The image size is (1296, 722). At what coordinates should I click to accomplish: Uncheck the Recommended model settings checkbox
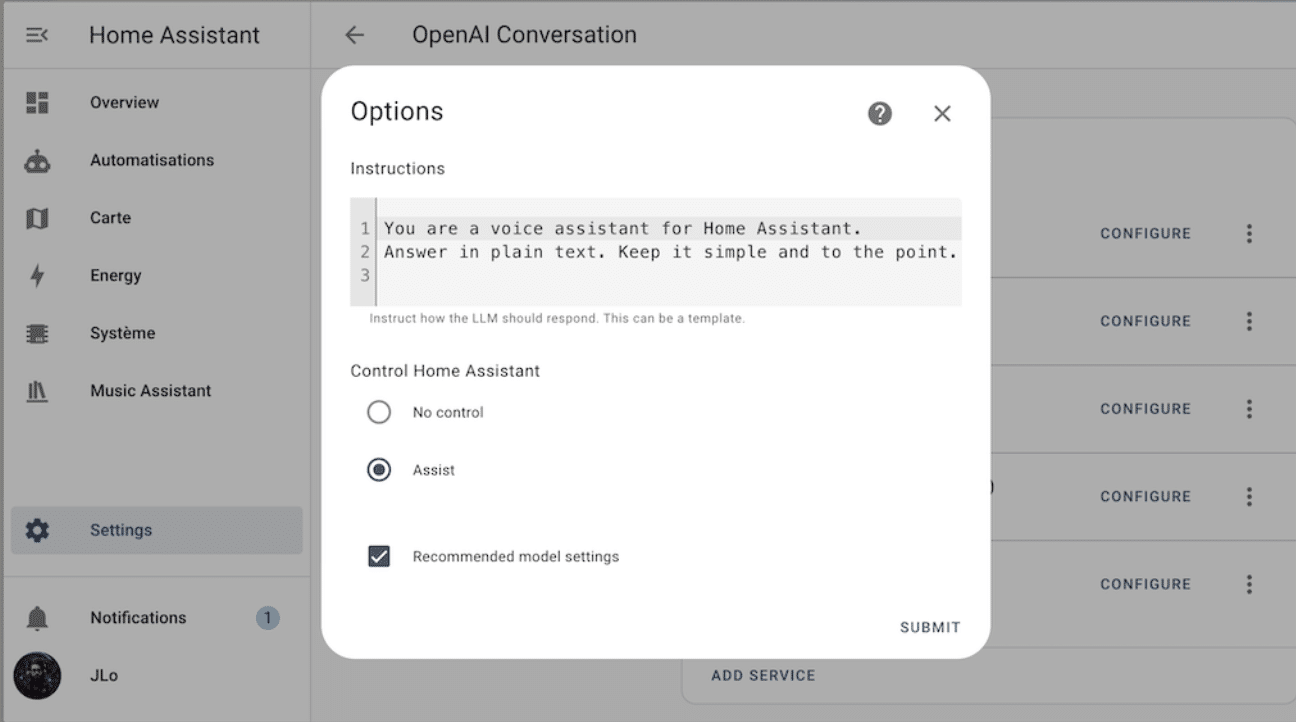pos(379,556)
